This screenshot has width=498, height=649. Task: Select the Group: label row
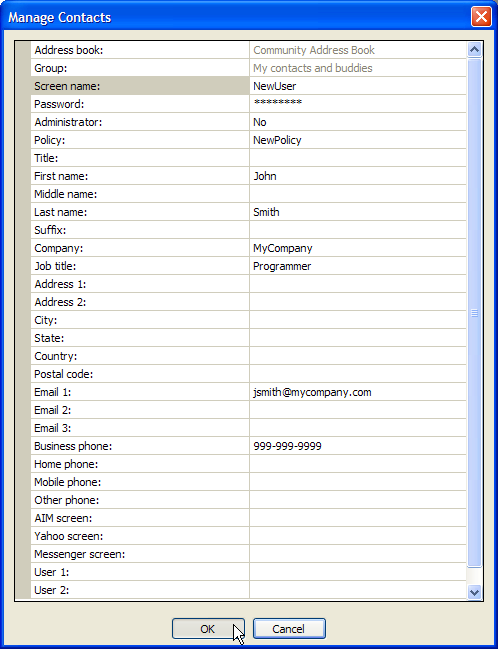pyautogui.click(x=140, y=68)
